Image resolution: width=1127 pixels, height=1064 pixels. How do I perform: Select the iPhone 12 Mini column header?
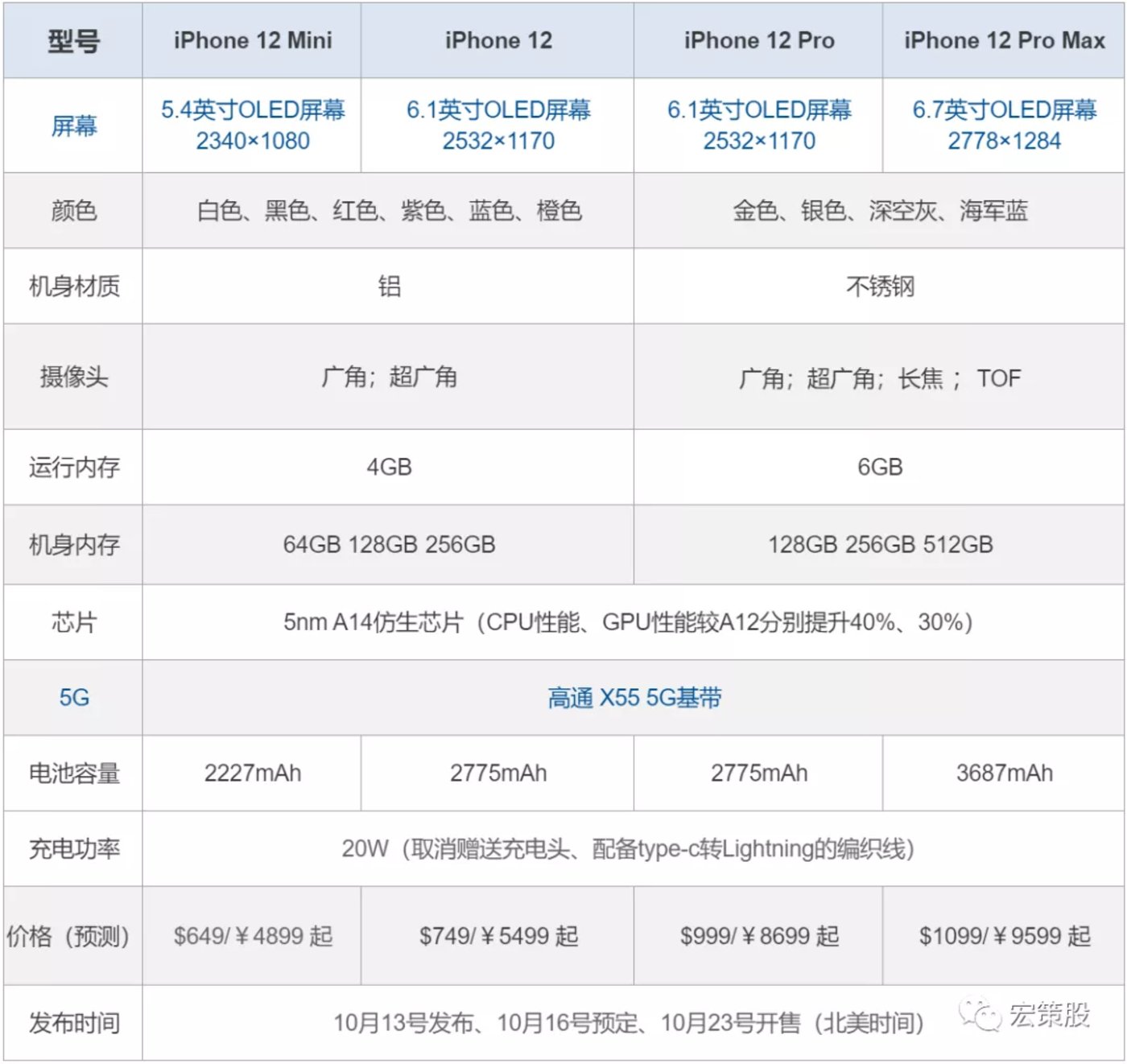click(x=252, y=40)
